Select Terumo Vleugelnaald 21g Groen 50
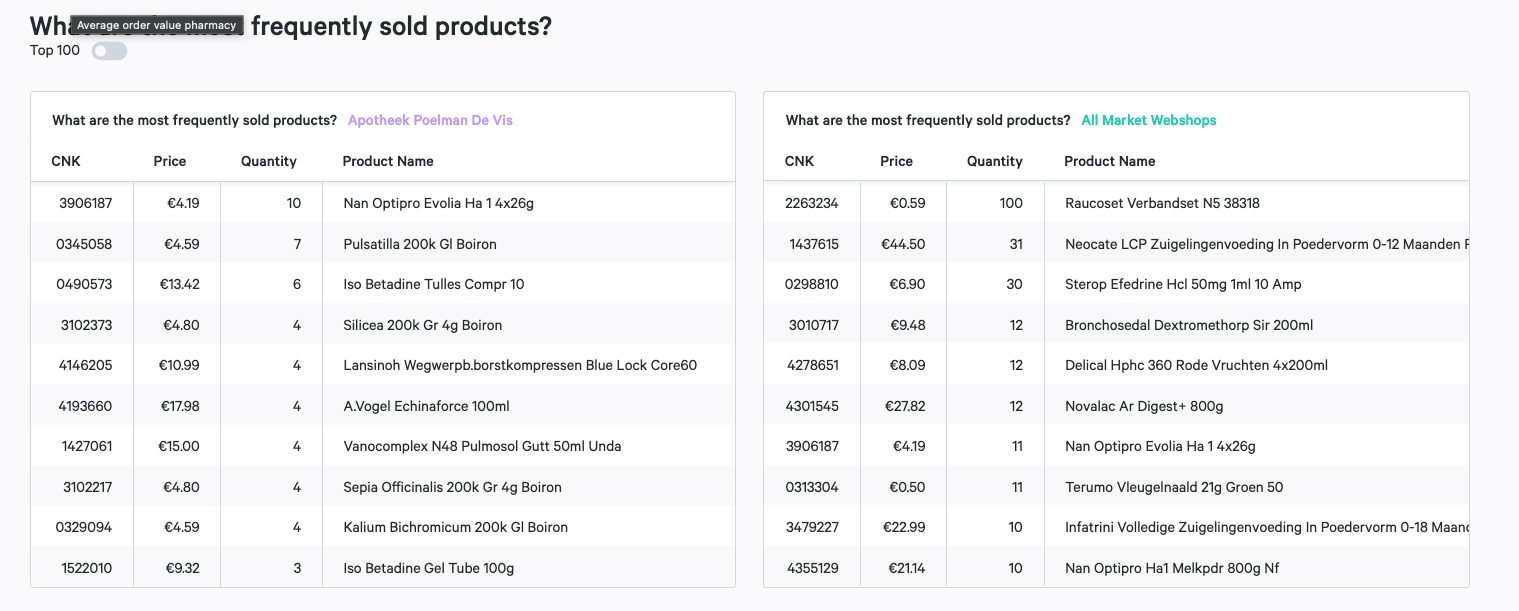This screenshot has height=611, width=1519. (1175, 487)
